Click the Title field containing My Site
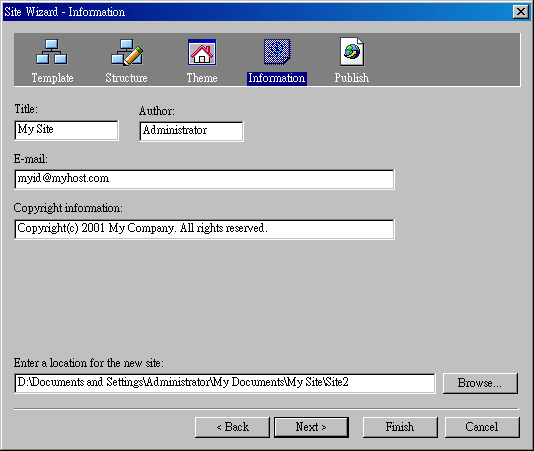This screenshot has height=451, width=534. (66, 130)
